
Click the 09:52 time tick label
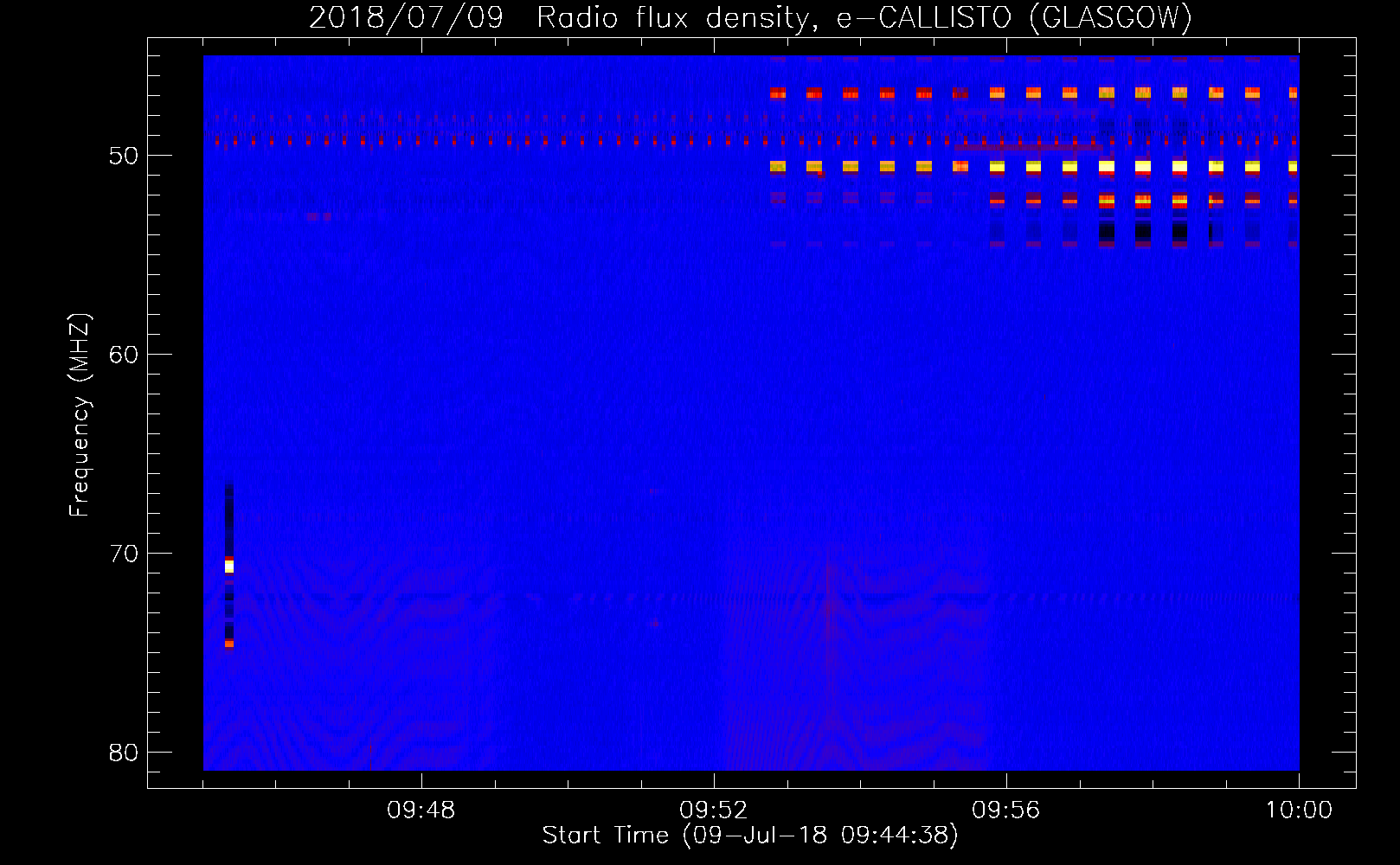(x=714, y=811)
